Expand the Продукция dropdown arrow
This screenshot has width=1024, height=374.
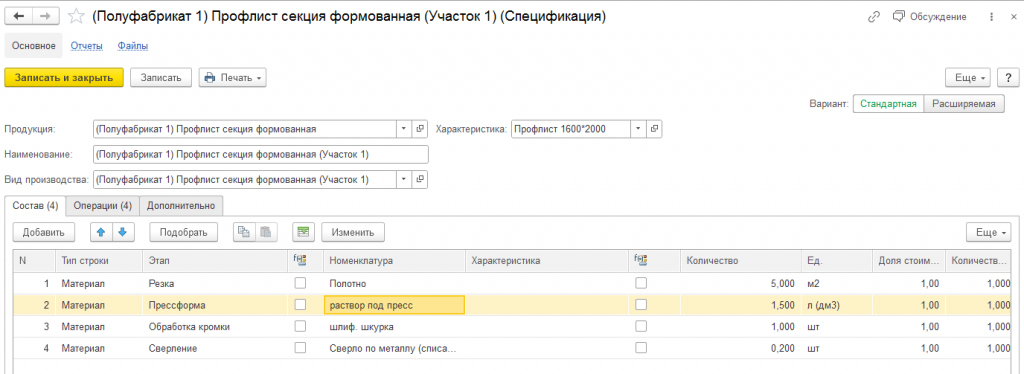[405, 129]
